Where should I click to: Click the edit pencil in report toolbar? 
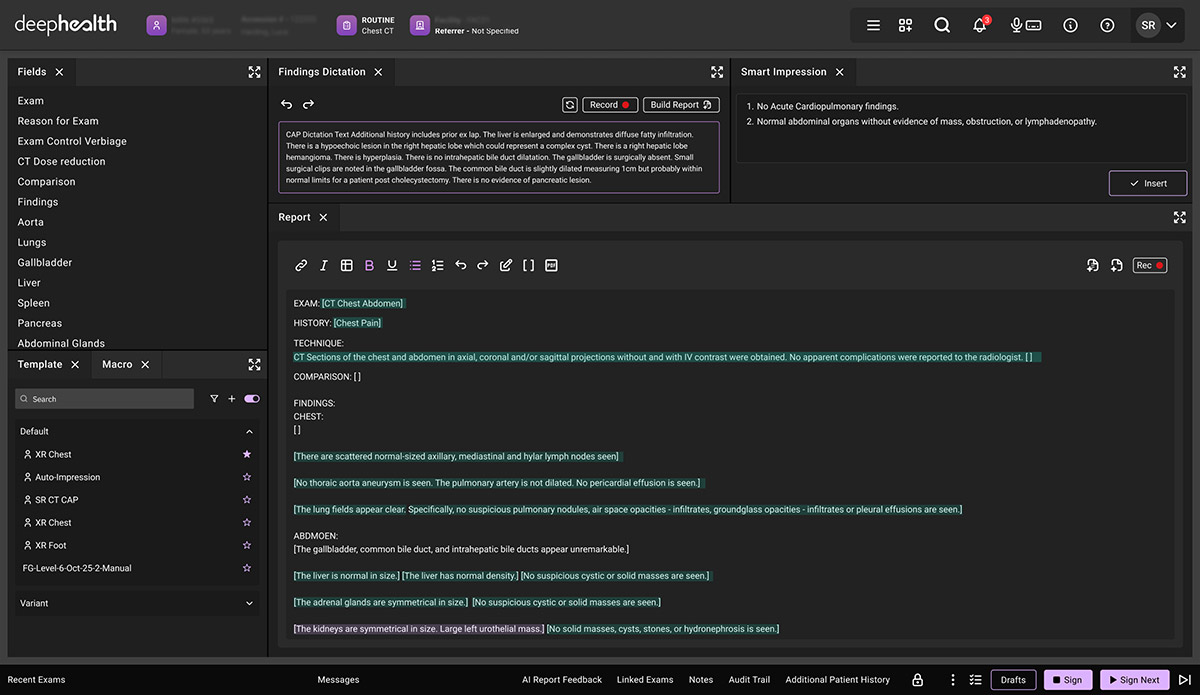[x=506, y=265]
